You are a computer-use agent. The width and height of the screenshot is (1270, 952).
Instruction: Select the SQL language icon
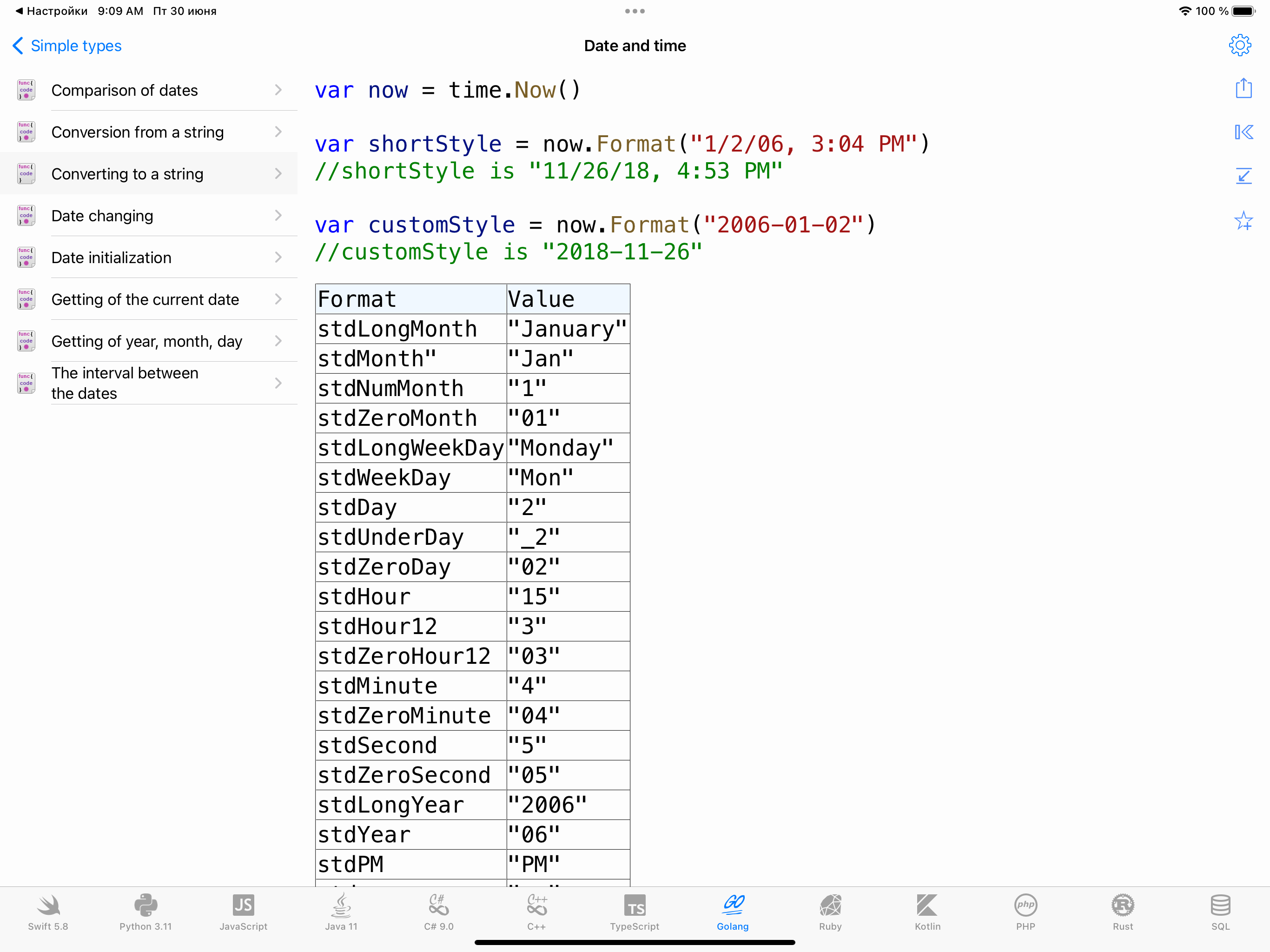coord(1220,913)
